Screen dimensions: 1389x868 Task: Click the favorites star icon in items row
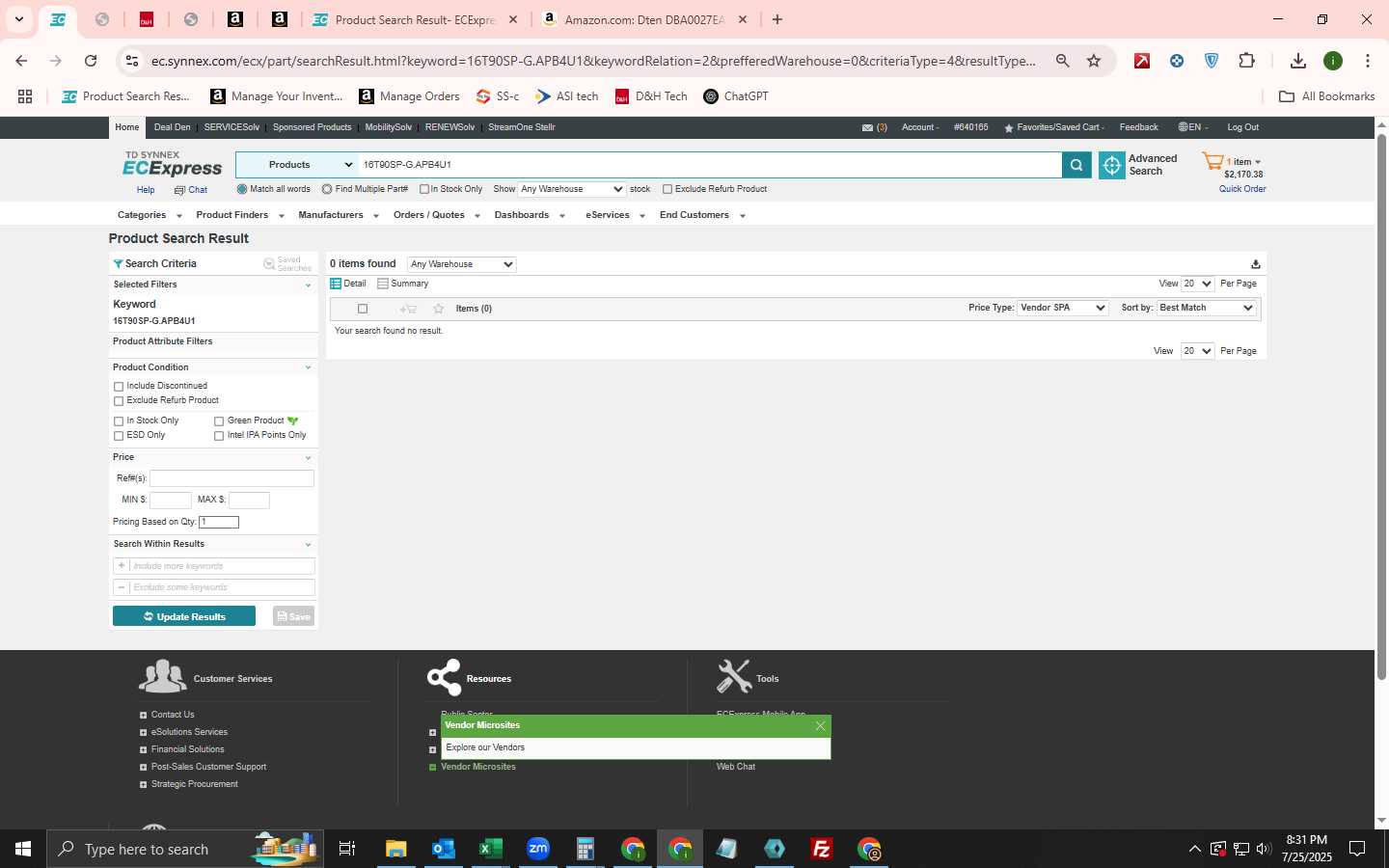coord(439,309)
